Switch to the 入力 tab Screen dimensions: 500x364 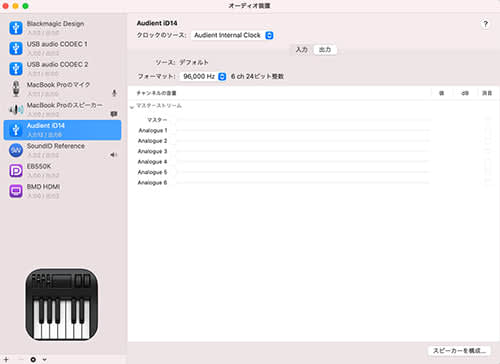coord(302,50)
